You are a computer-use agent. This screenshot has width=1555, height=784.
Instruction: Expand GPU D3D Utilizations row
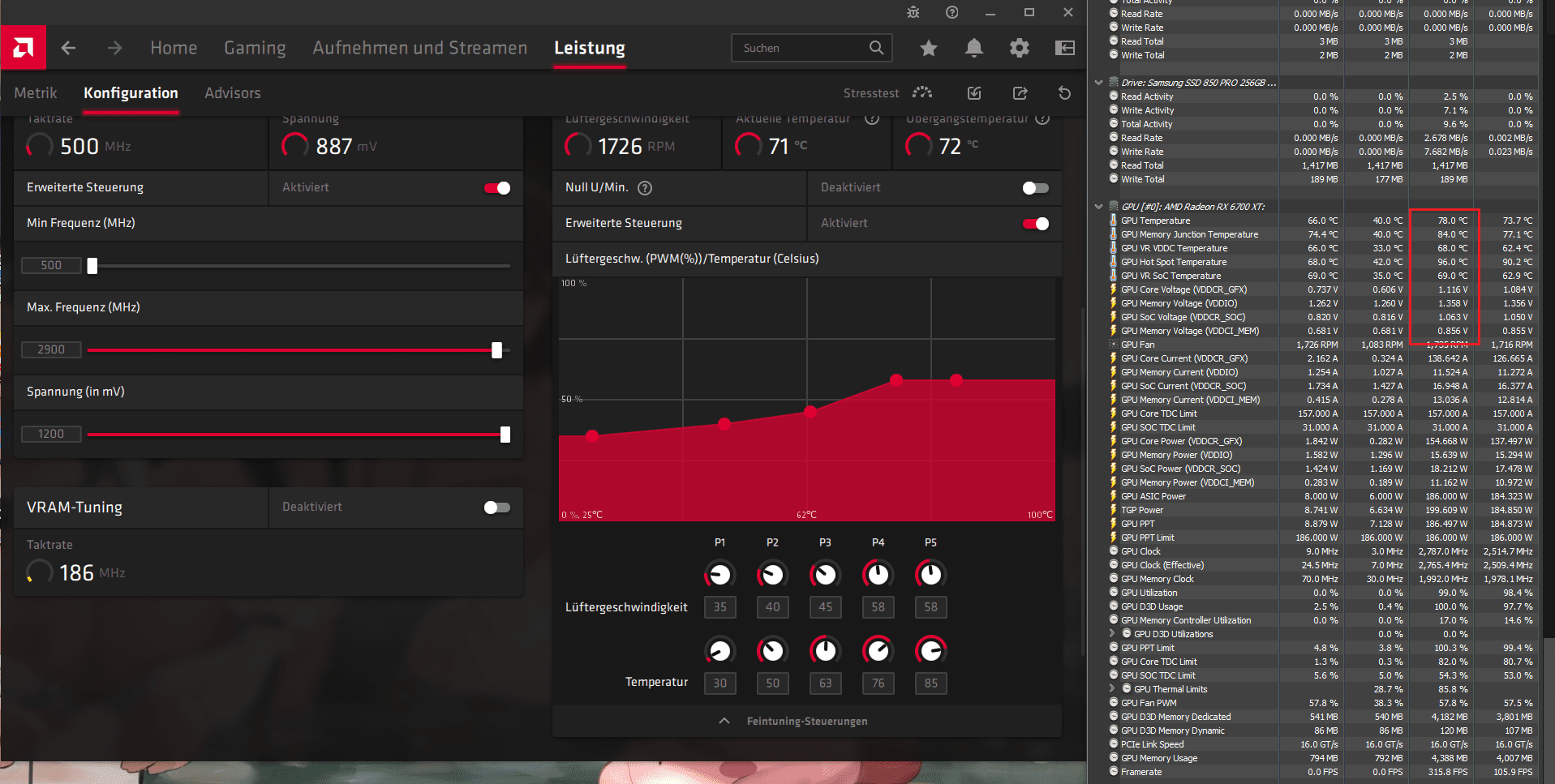(1112, 634)
